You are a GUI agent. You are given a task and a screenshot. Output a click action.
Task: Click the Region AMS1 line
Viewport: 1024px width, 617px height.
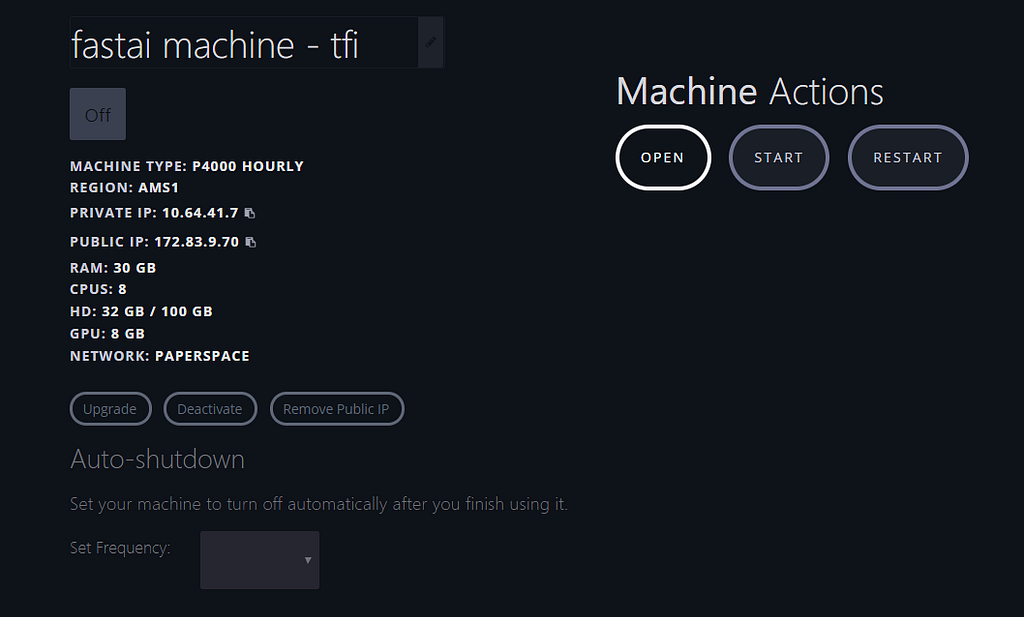point(124,187)
